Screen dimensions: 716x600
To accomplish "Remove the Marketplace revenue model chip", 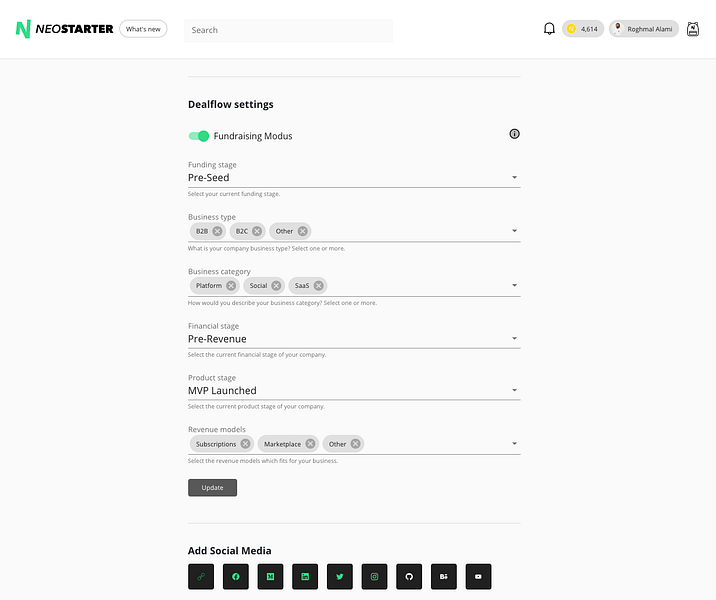I will click(x=311, y=444).
